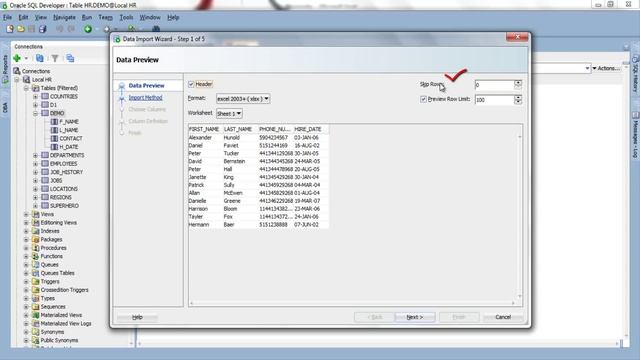Viewport: 640px width, 360px height.
Task: Click the Synonyms folder icon
Action: tap(36, 332)
